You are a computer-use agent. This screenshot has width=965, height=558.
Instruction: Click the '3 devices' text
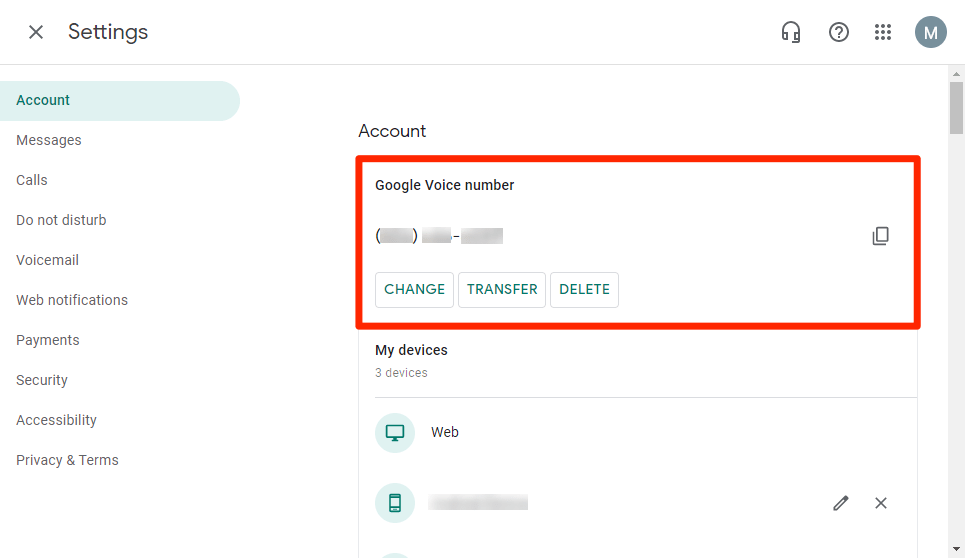click(401, 373)
